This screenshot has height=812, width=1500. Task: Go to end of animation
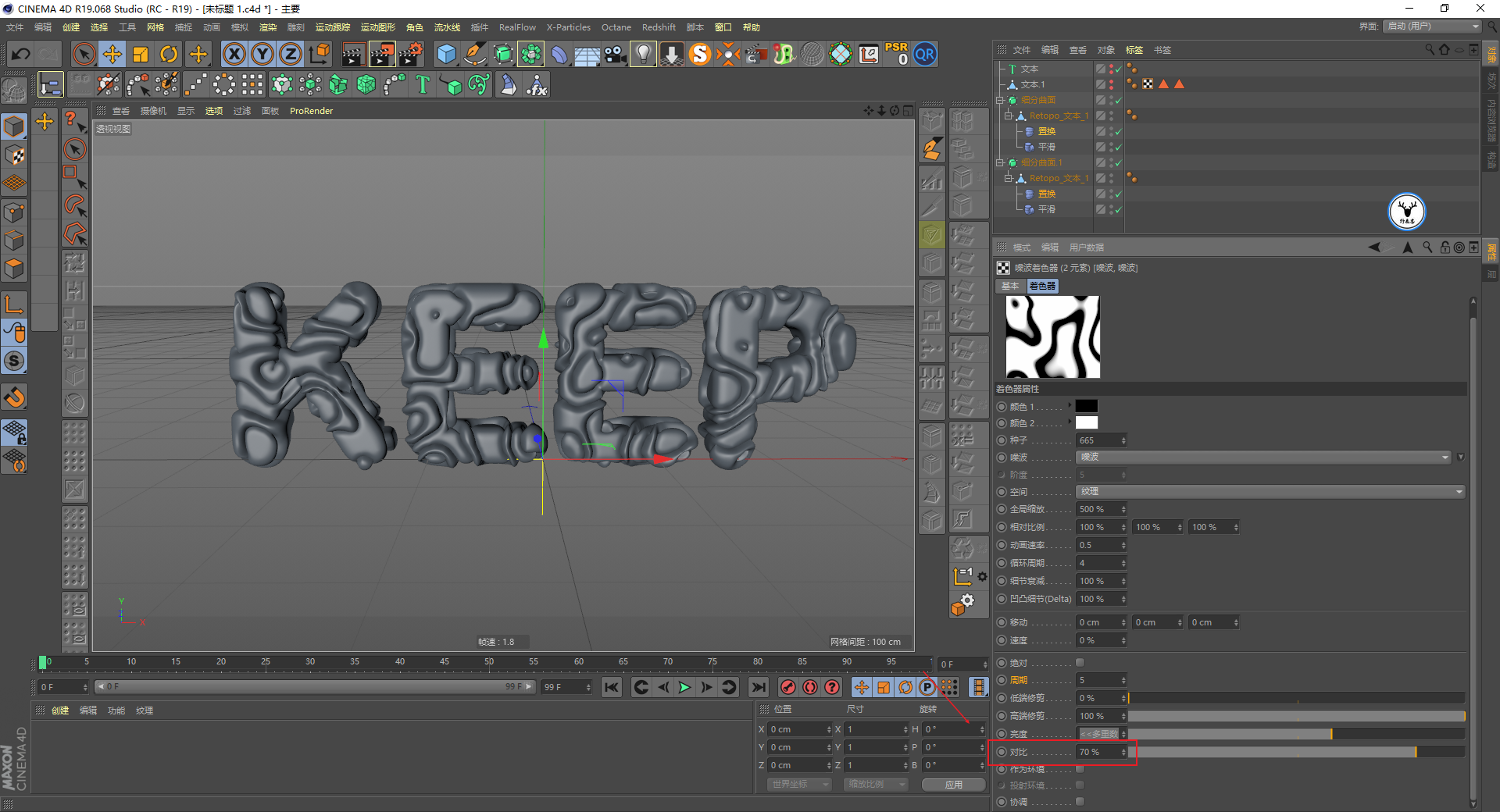[x=758, y=687]
